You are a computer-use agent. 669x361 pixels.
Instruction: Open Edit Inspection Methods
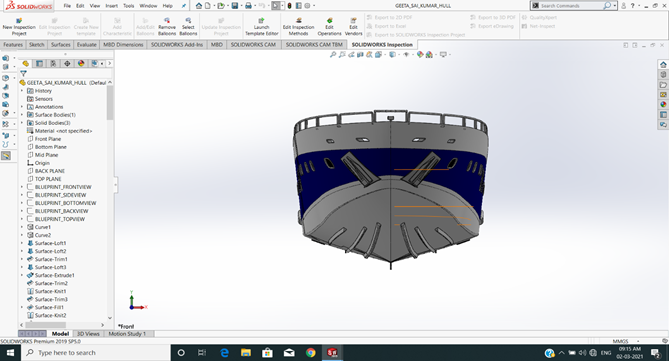(298, 26)
